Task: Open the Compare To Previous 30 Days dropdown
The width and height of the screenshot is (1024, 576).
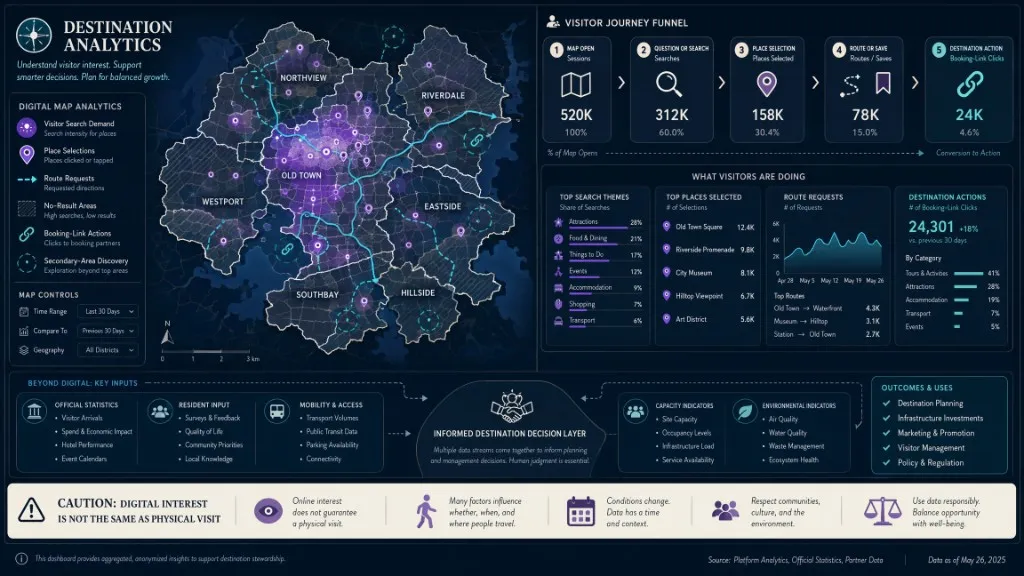Action: [108, 331]
